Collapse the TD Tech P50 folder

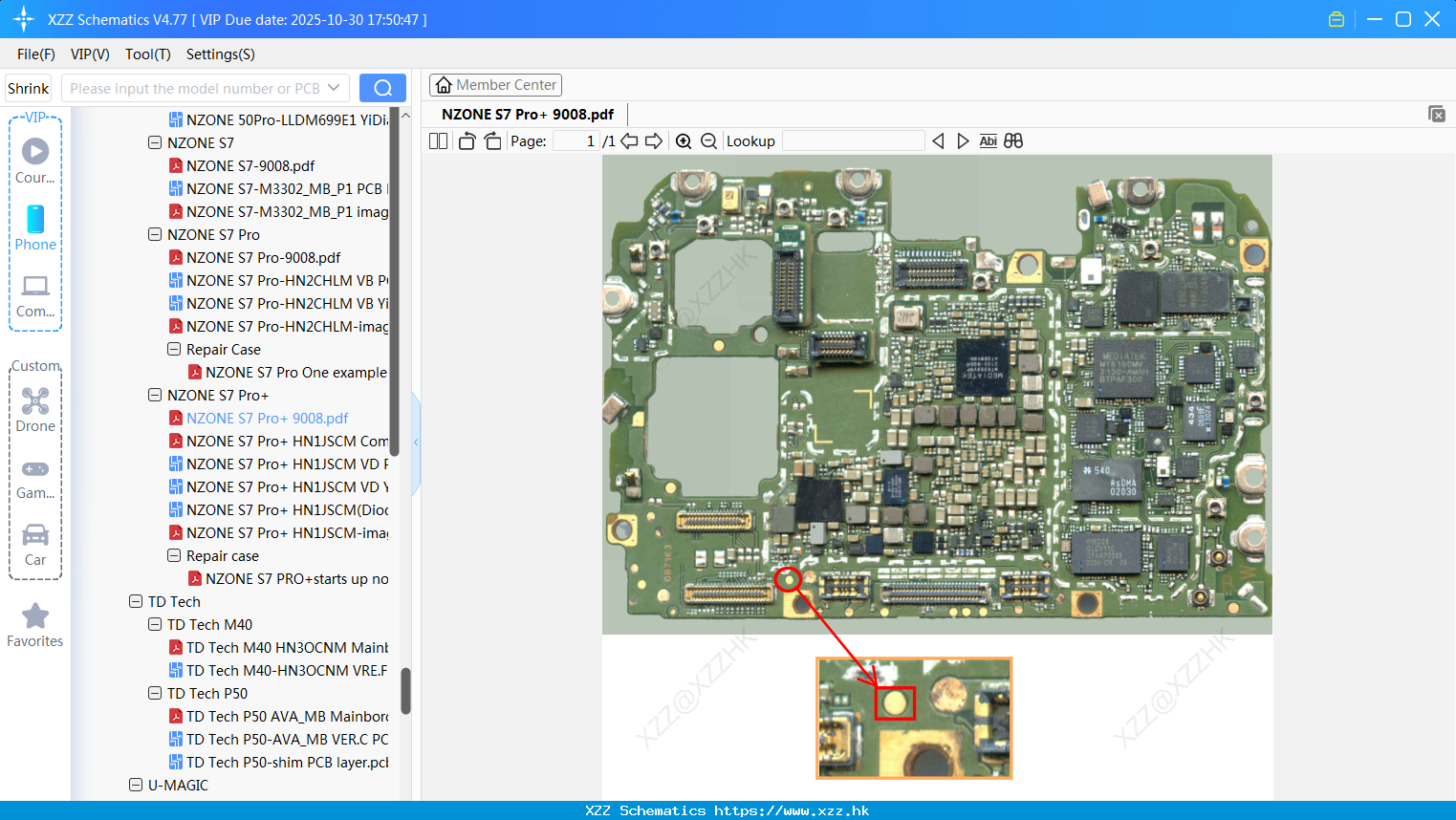(155, 693)
